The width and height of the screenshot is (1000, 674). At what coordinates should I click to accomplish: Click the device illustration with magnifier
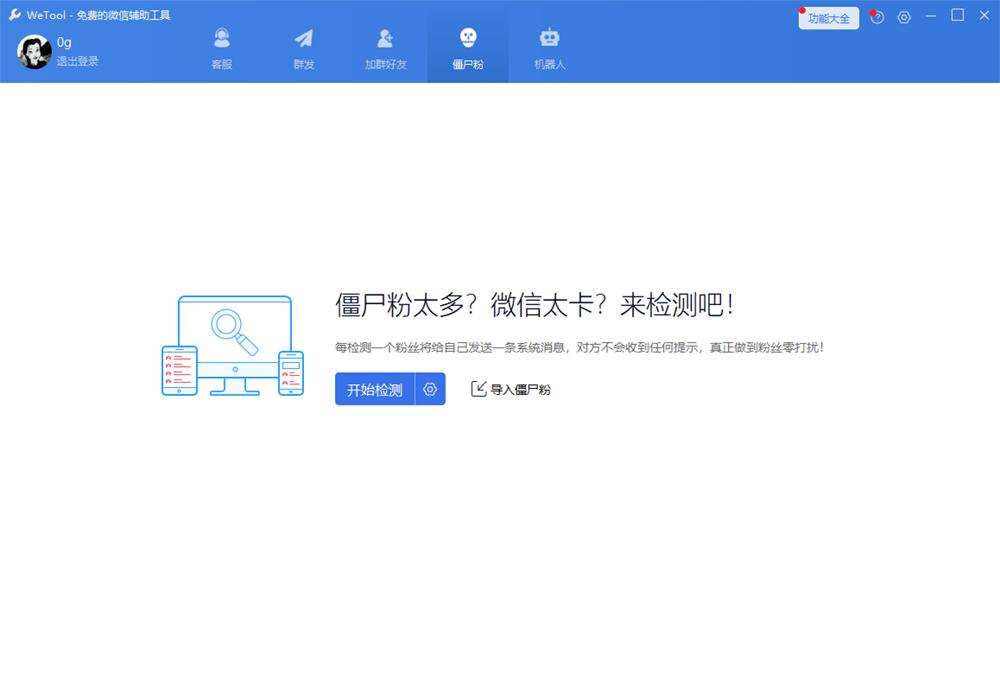233,345
